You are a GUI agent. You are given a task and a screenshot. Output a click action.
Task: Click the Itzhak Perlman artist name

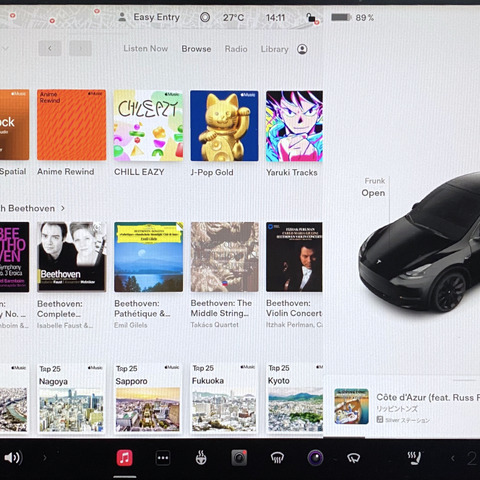[294, 325]
